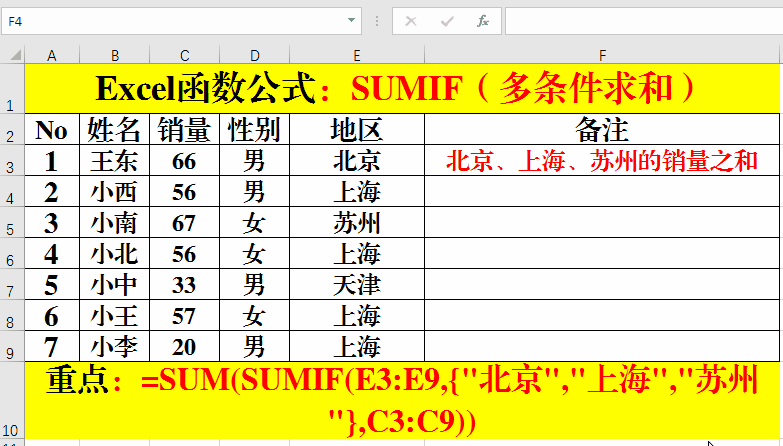Click the cell '小南'
Image resolution: width=783 pixels, height=446 pixels.
[114, 222]
